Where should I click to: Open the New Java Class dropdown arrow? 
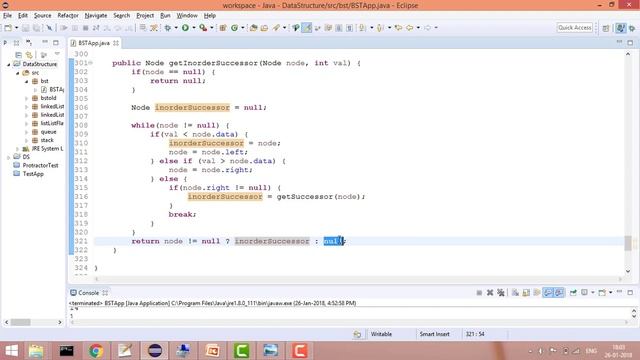pos(242,28)
